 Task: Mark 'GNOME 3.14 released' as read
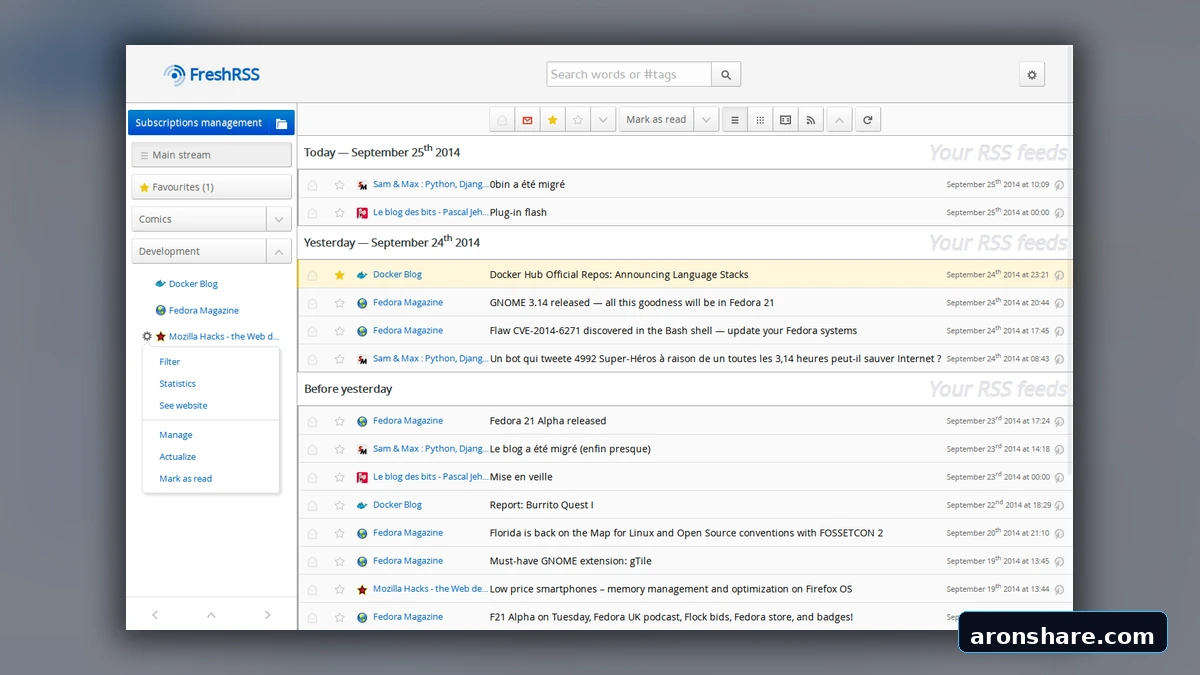click(x=312, y=303)
